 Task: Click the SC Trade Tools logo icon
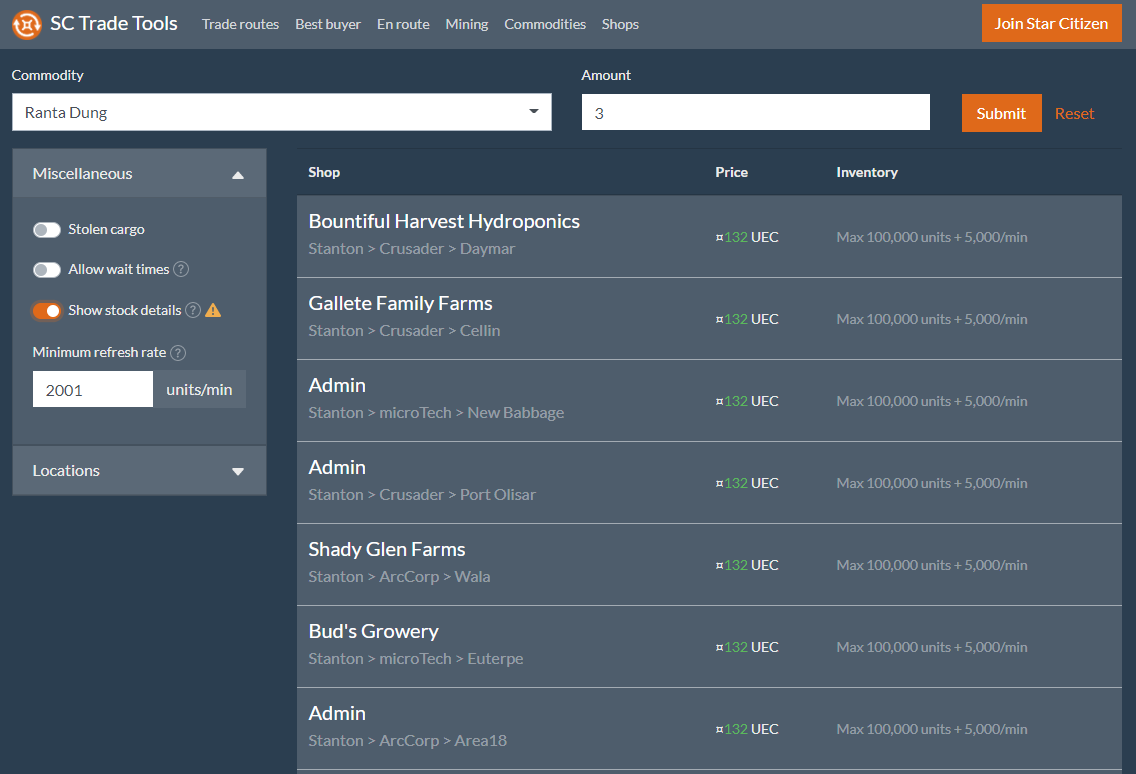click(x=27, y=25)
